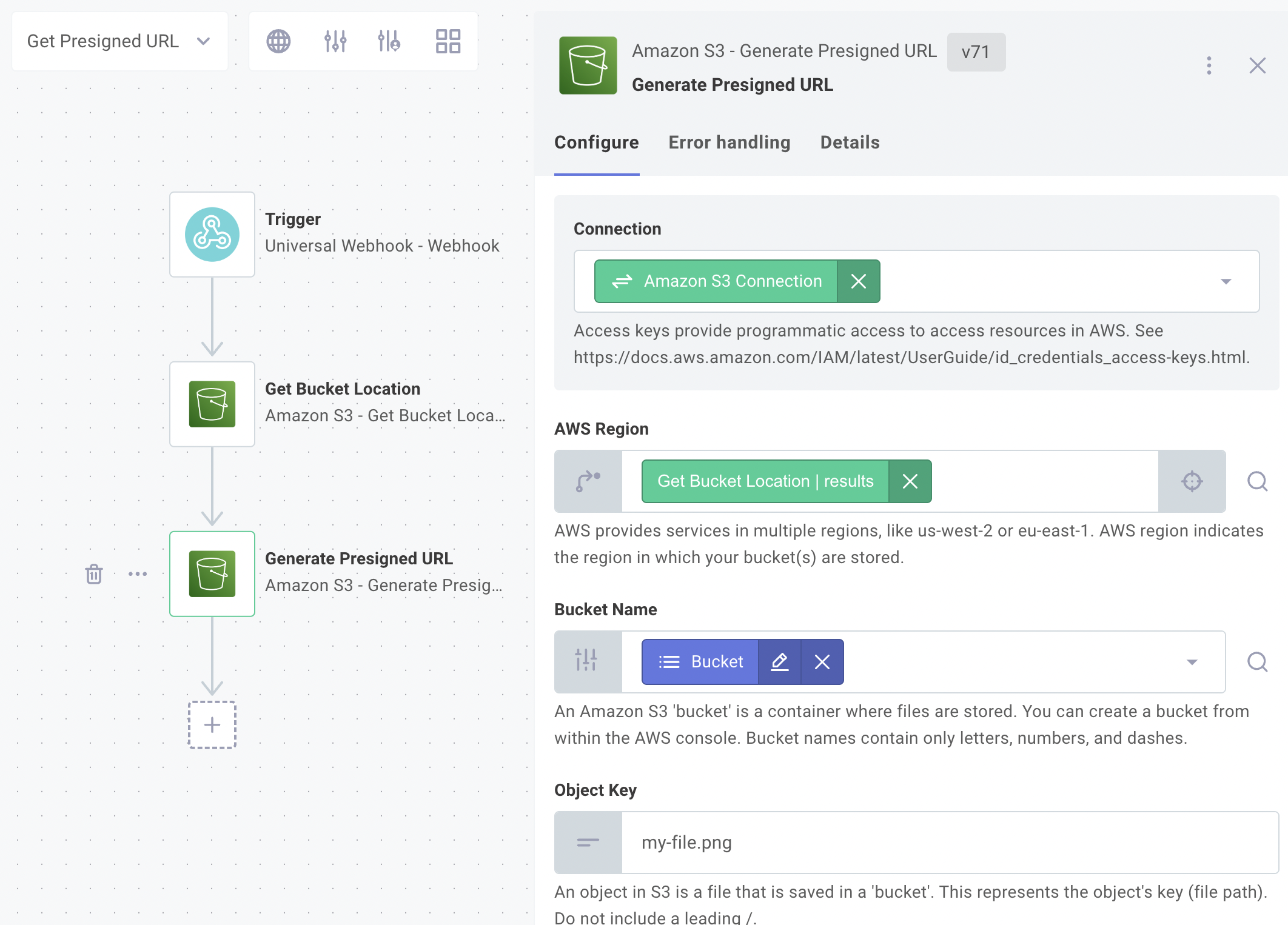Delete the Generate Presigned URL step via trash icon
The height and width of the screenshot is (925, 1288).
(x=94, y=573)
